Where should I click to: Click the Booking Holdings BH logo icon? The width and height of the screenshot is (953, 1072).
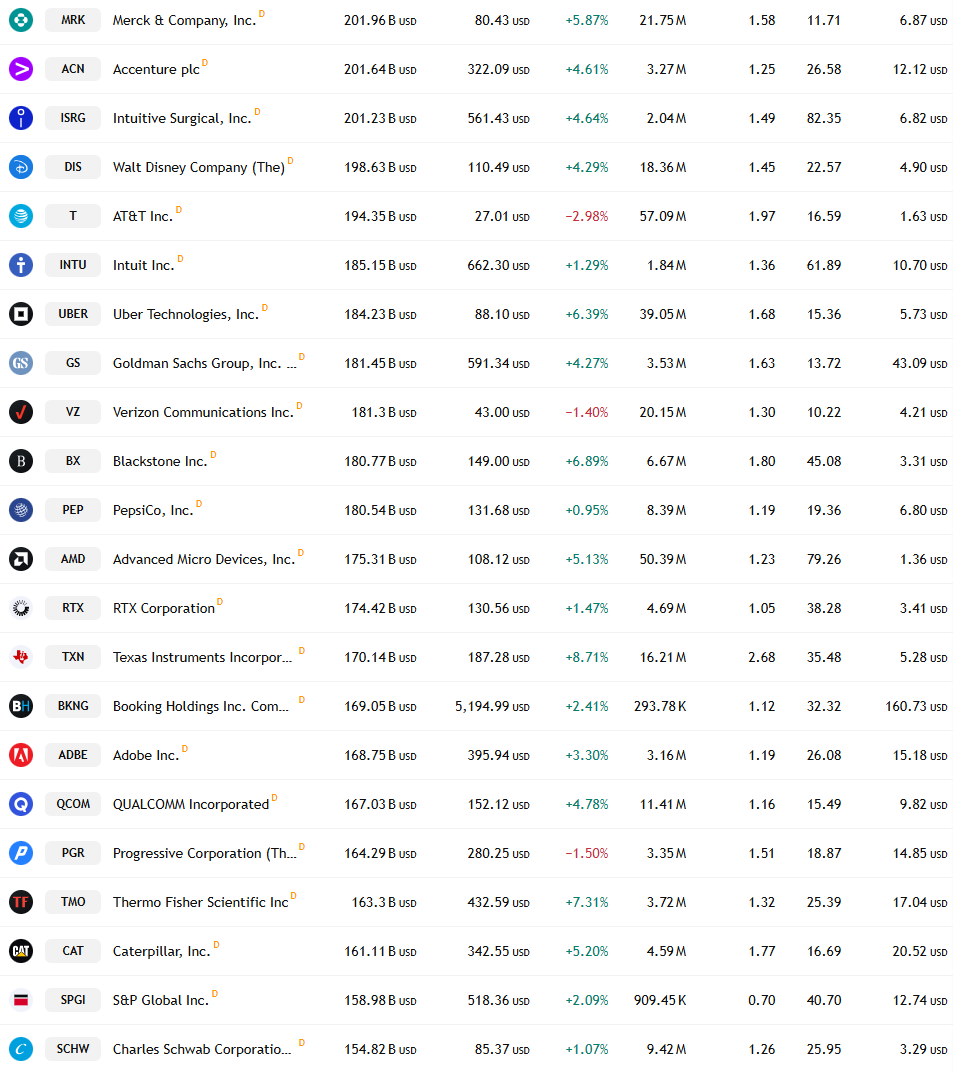click(x=21, y=706)
